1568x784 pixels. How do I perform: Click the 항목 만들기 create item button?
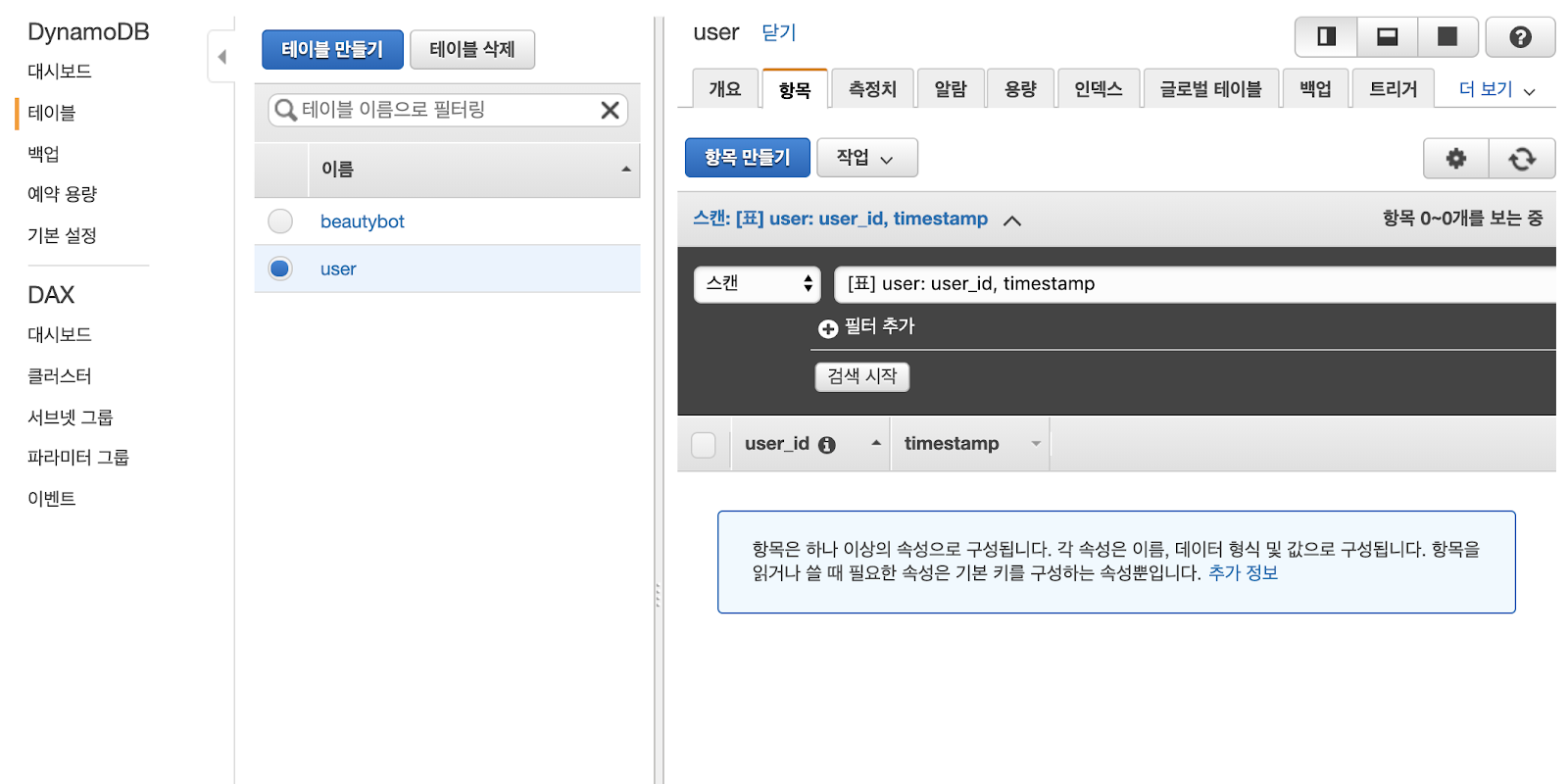[748, 158]
